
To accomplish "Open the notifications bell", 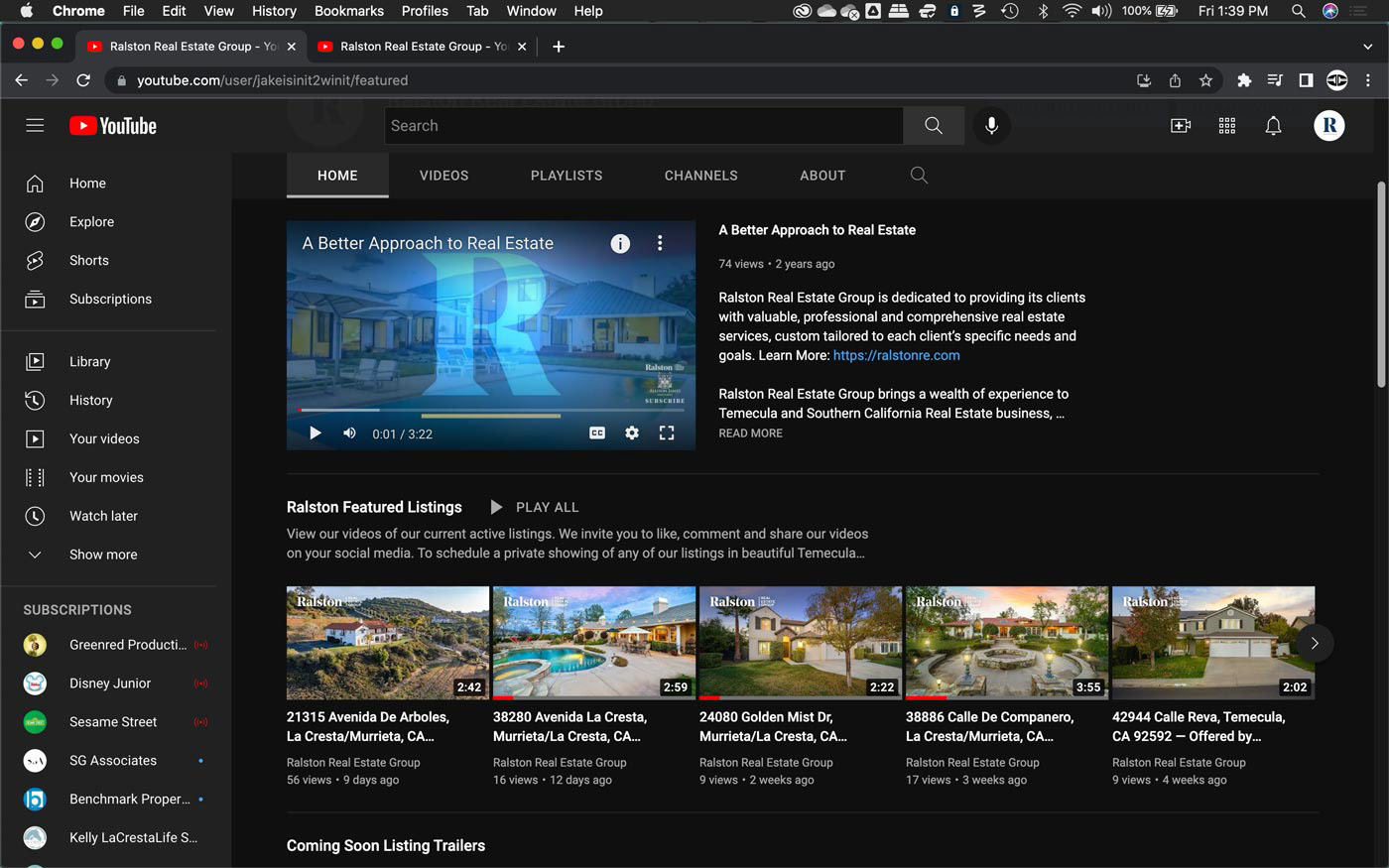I will click(1274, 126).
